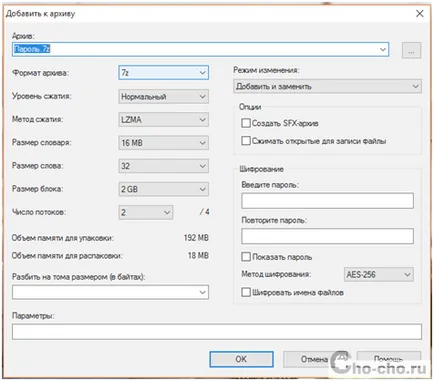Open the 'Формат архива' 7z dropdown

pyautogui.click(x=164, y=73)
